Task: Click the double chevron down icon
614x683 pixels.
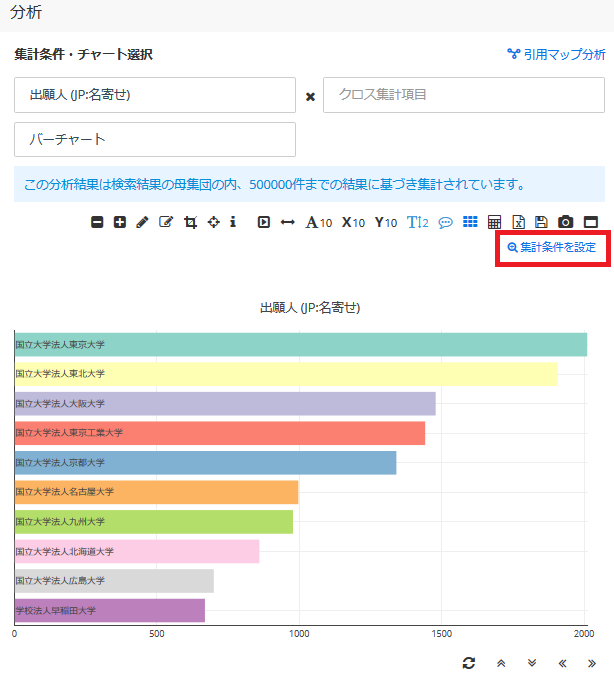Action: click(x=532, y=663)
